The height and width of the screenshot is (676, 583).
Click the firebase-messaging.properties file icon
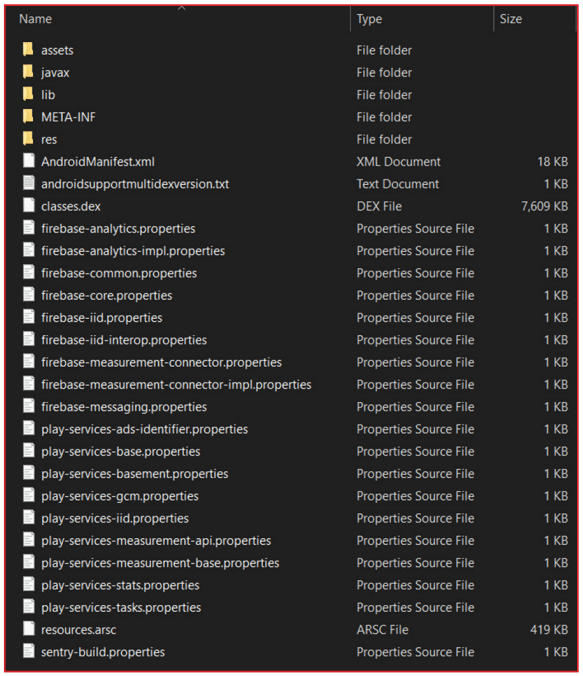pos(28,406)
